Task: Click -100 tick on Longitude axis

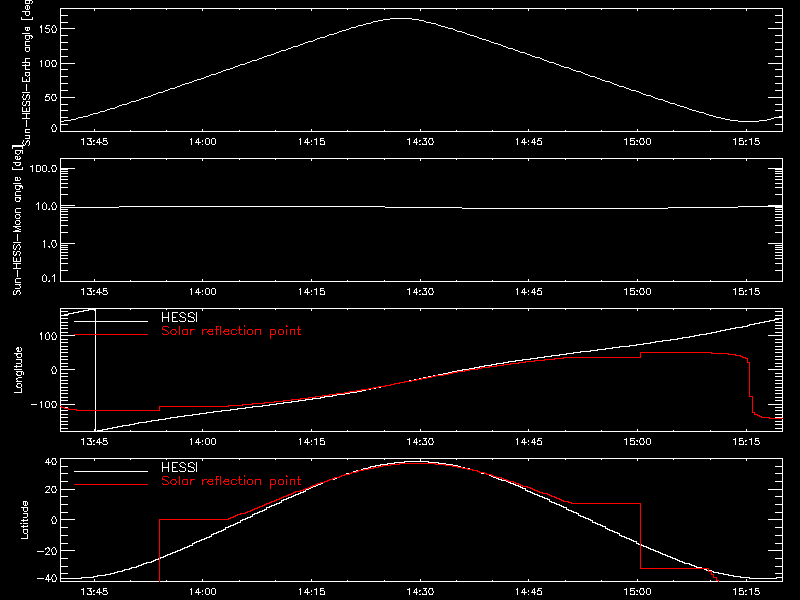Action: pyautogui.click(x=44, y=404)
